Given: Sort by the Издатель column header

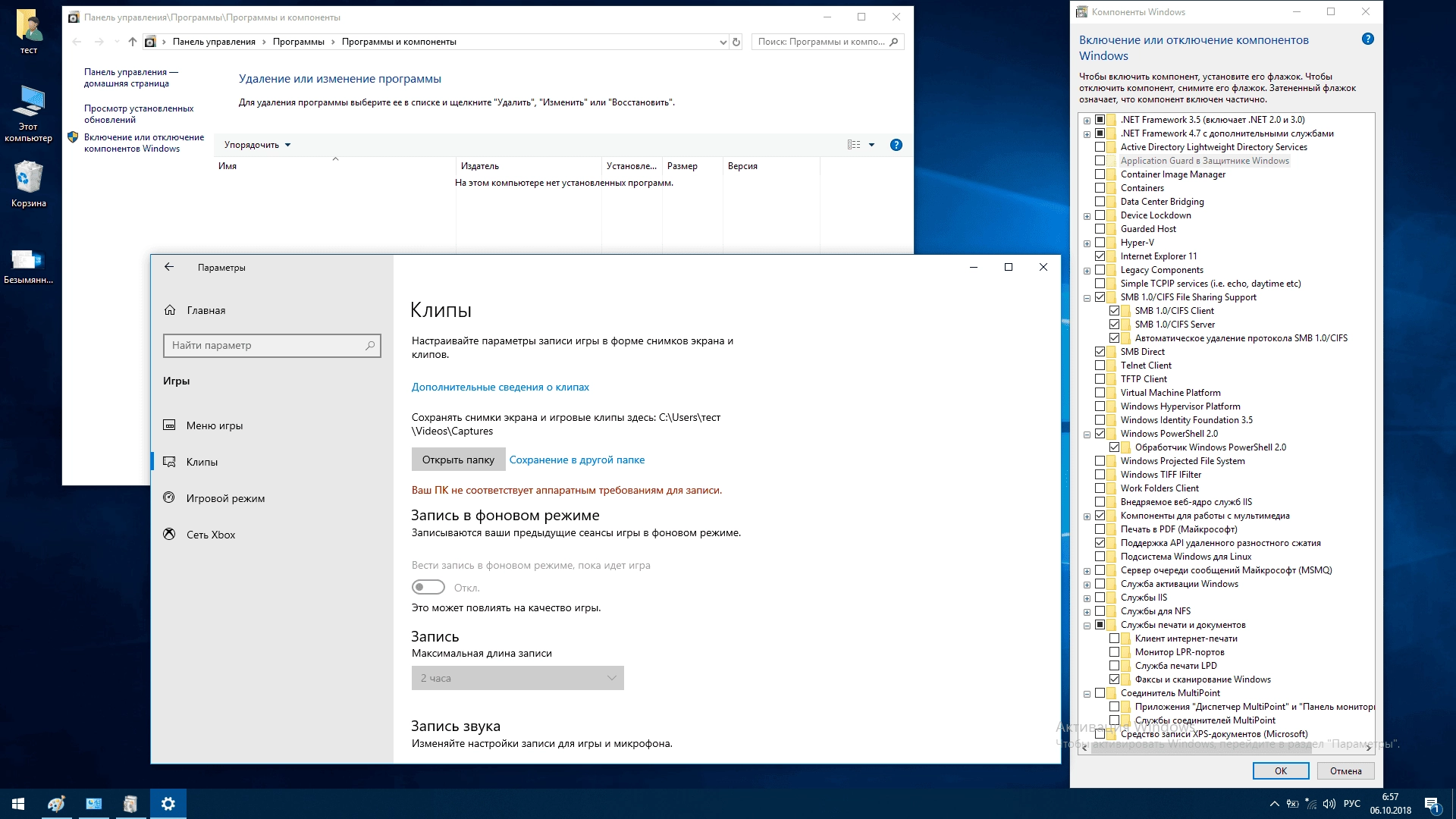Looking at the screenshot, I should pyautogui.click(x=529, y=166).
